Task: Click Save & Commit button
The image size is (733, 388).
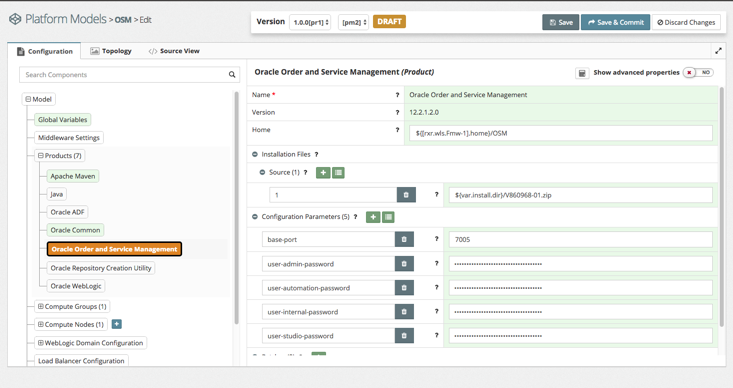Action: (615, 22)
